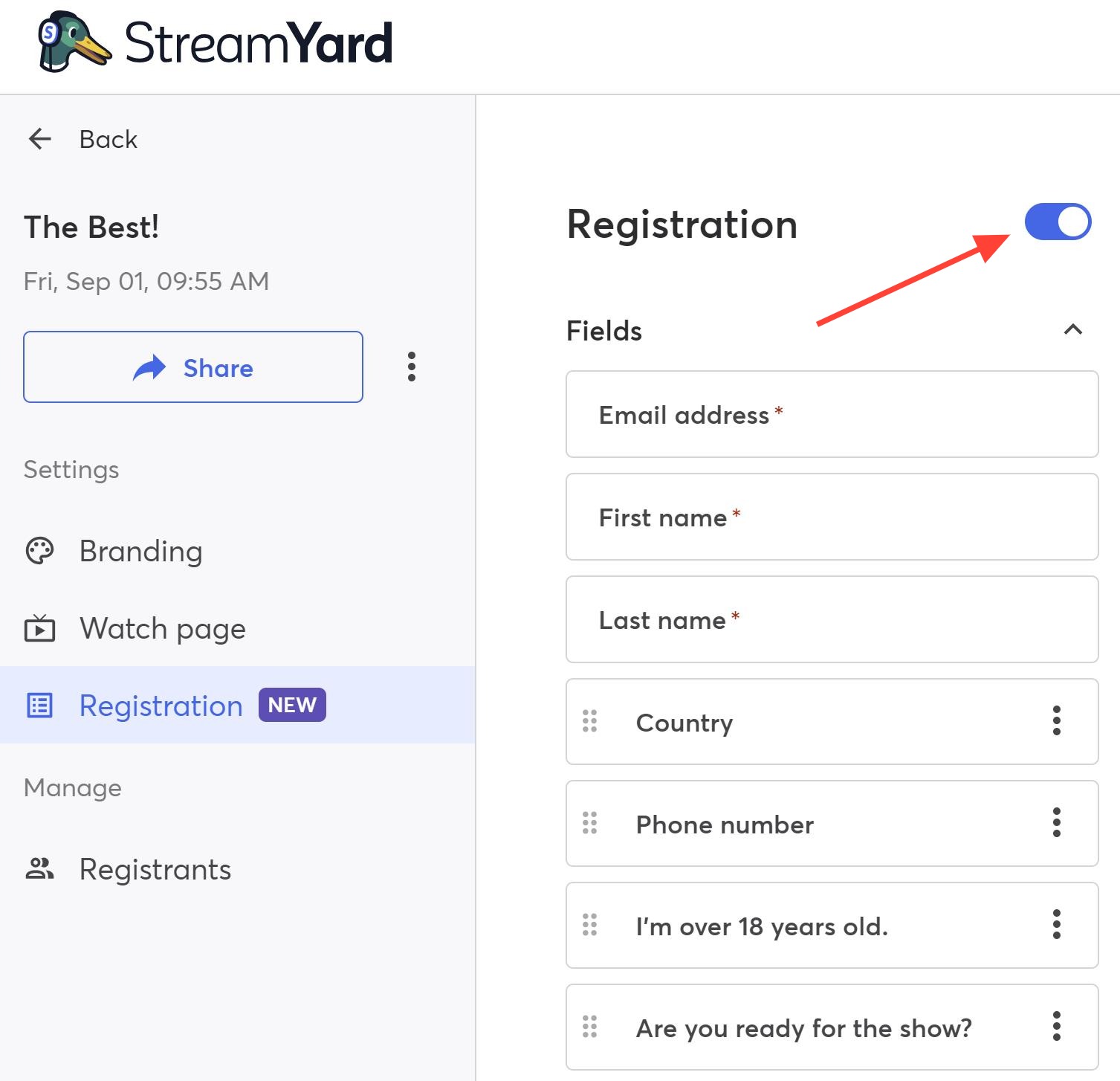The width and height of the screenshot is (1120, 1081).
Task: Click the Registrants people icon
Action: (39, 869)
